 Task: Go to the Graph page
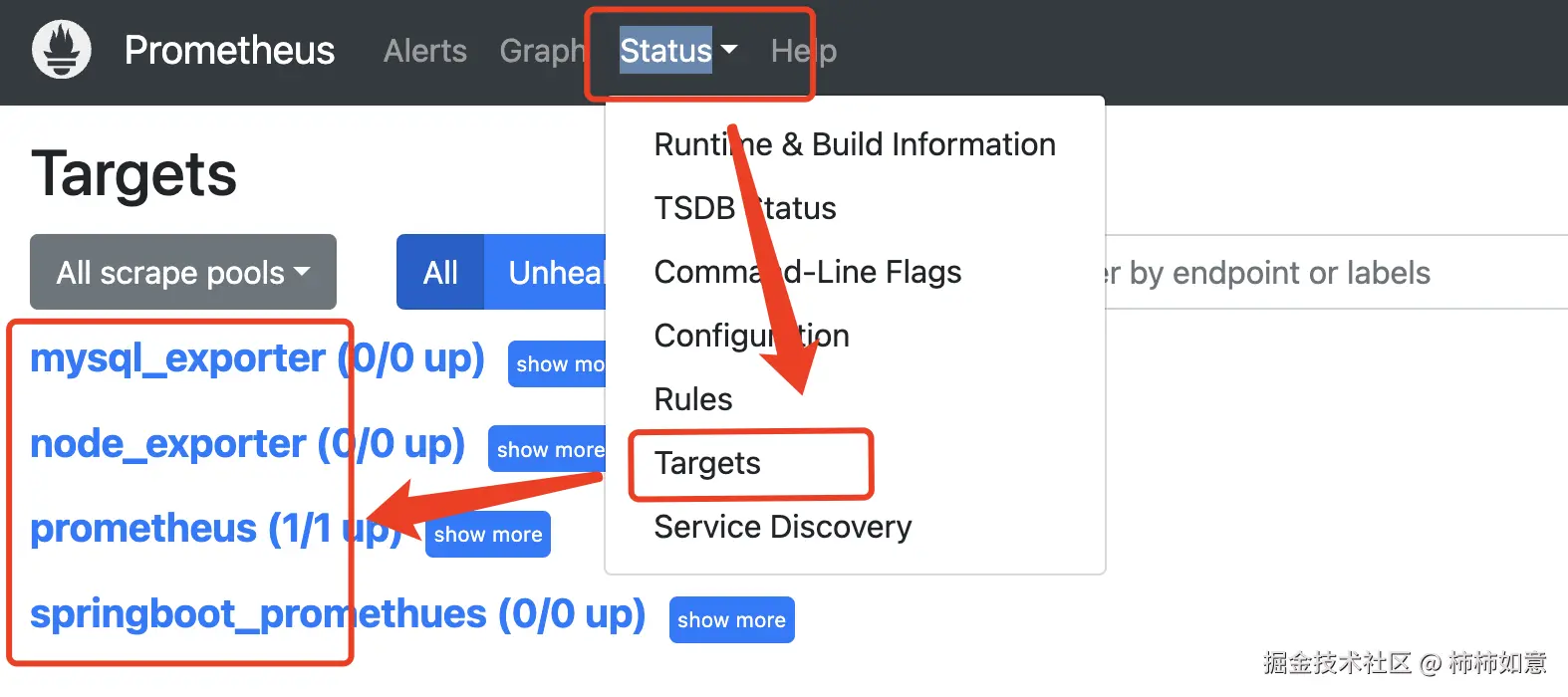(x=541, y=51)
